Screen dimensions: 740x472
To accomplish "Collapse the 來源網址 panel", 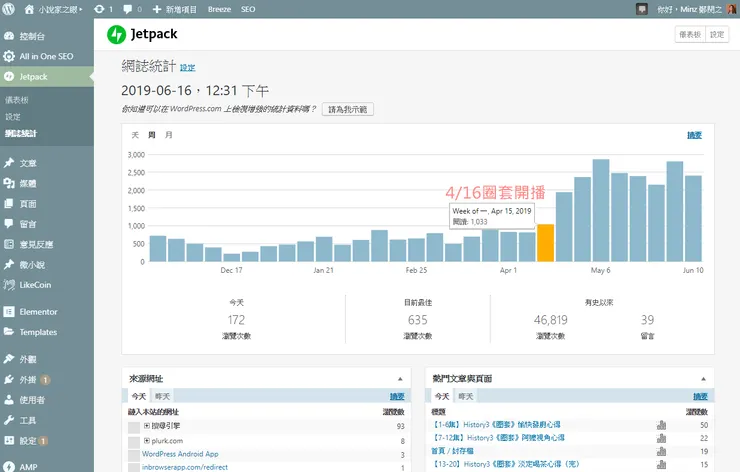I will tap(400, 379).
